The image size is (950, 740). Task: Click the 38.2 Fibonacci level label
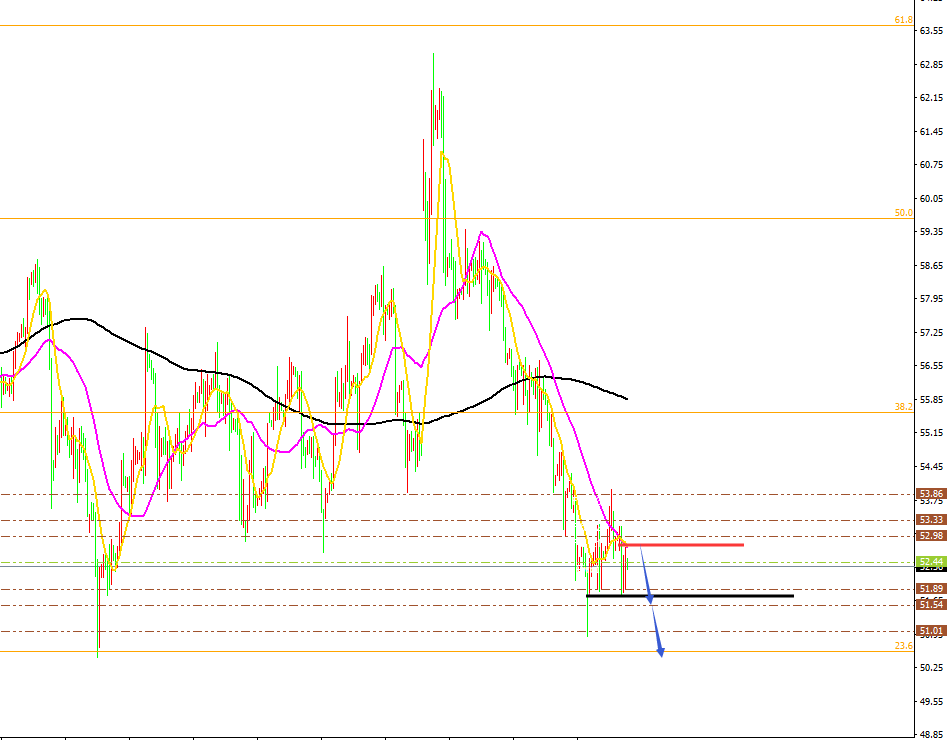903,407
